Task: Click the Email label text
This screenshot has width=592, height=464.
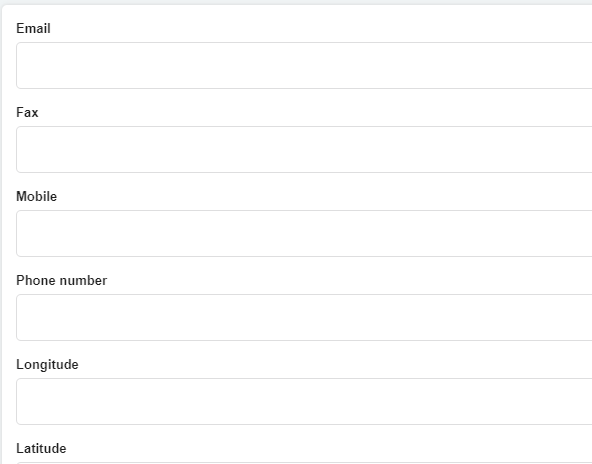Action: tap(33, 28)
